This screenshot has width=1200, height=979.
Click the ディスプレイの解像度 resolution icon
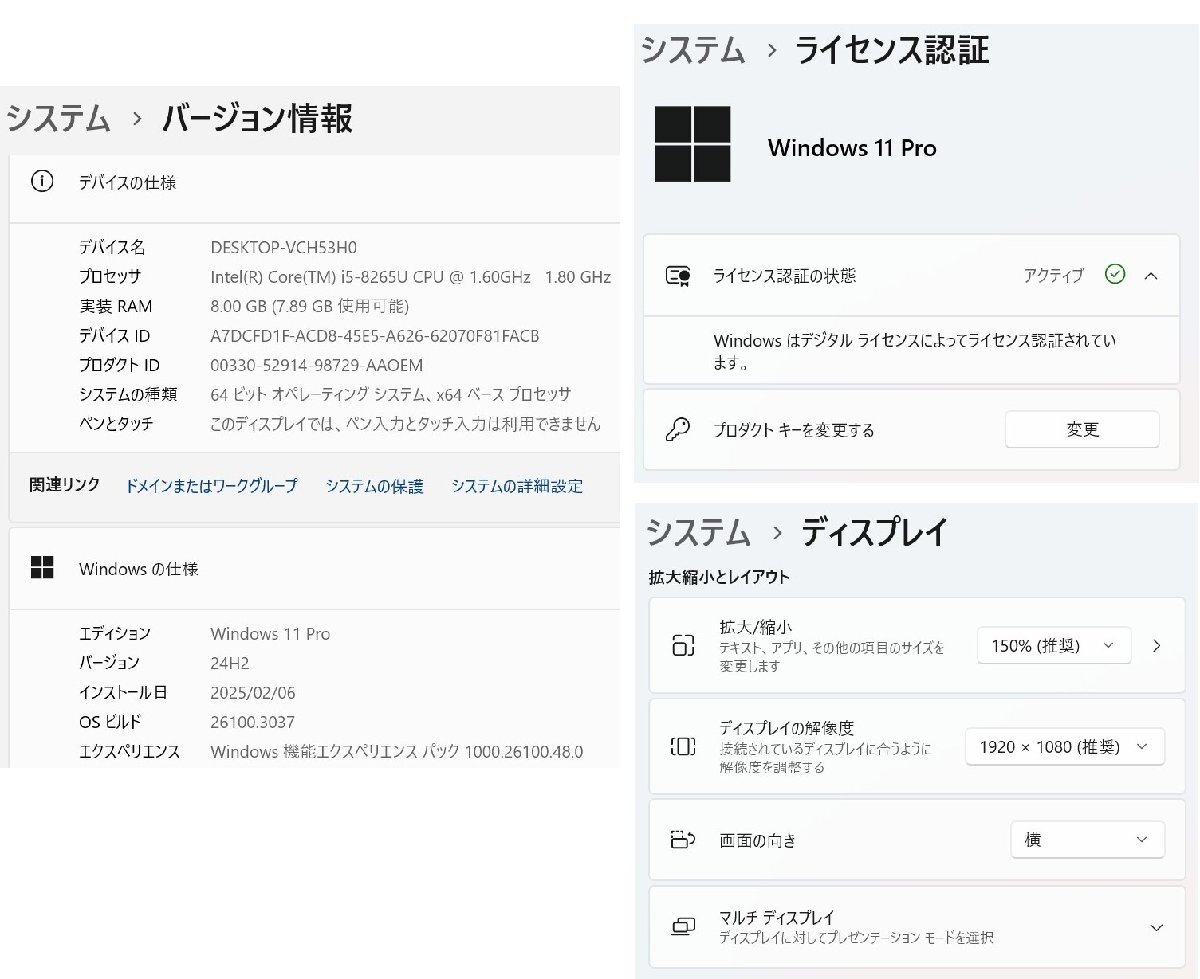(x=684, y=745)
